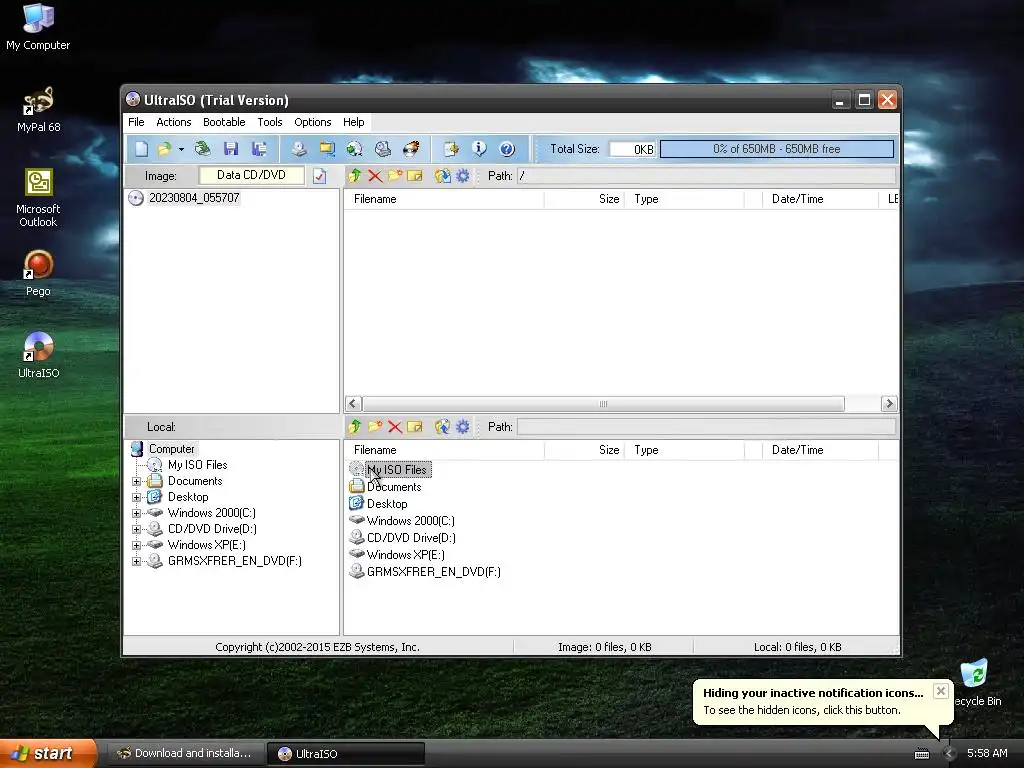Close the notification icons balloon tip
1024x768 pixels.
click(940, 691)
